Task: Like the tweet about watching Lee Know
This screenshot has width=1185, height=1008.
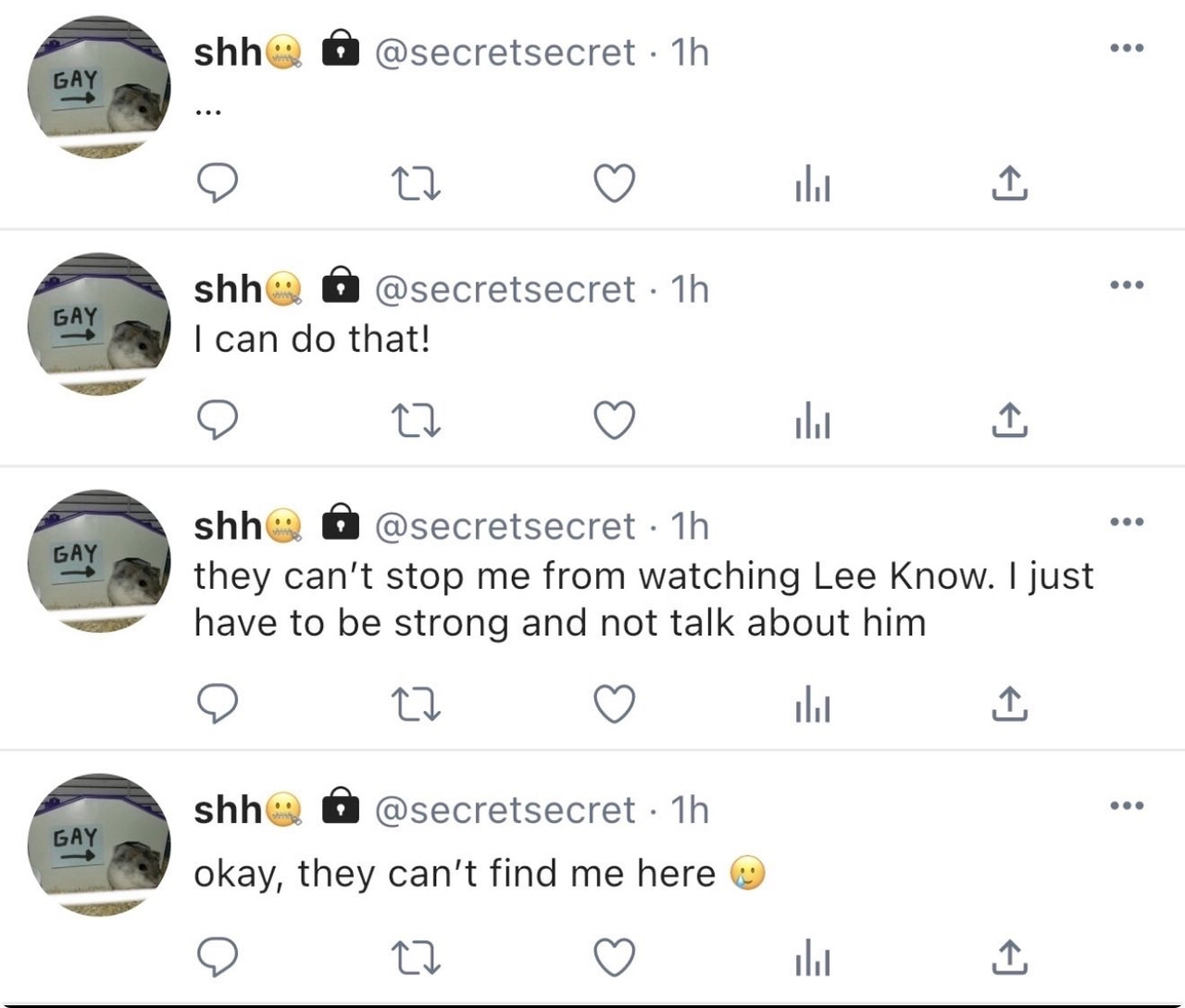Action: 615,704
